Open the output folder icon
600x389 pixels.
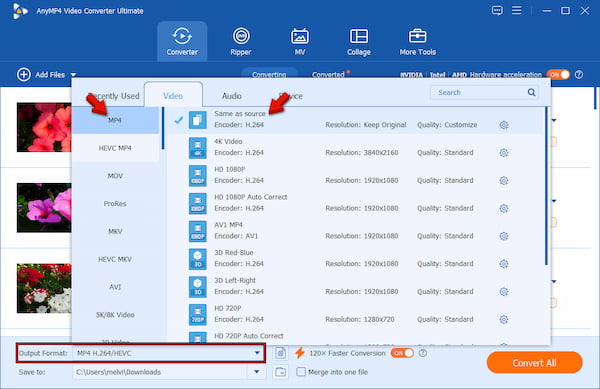point(280,372)
